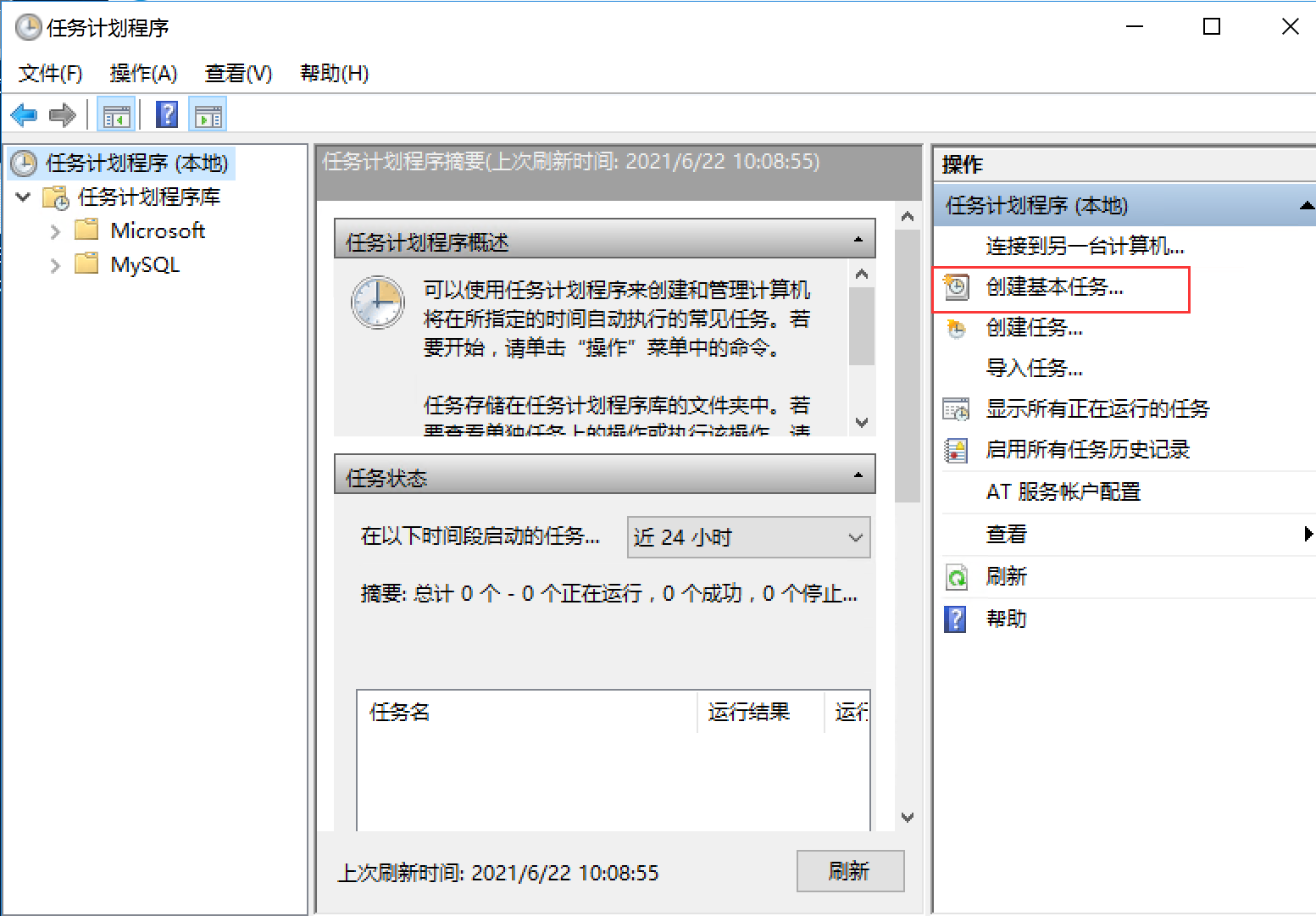Open 显示所有正在运行的任务
This screenshot has height=916, width=1316.
[1097, 409]
